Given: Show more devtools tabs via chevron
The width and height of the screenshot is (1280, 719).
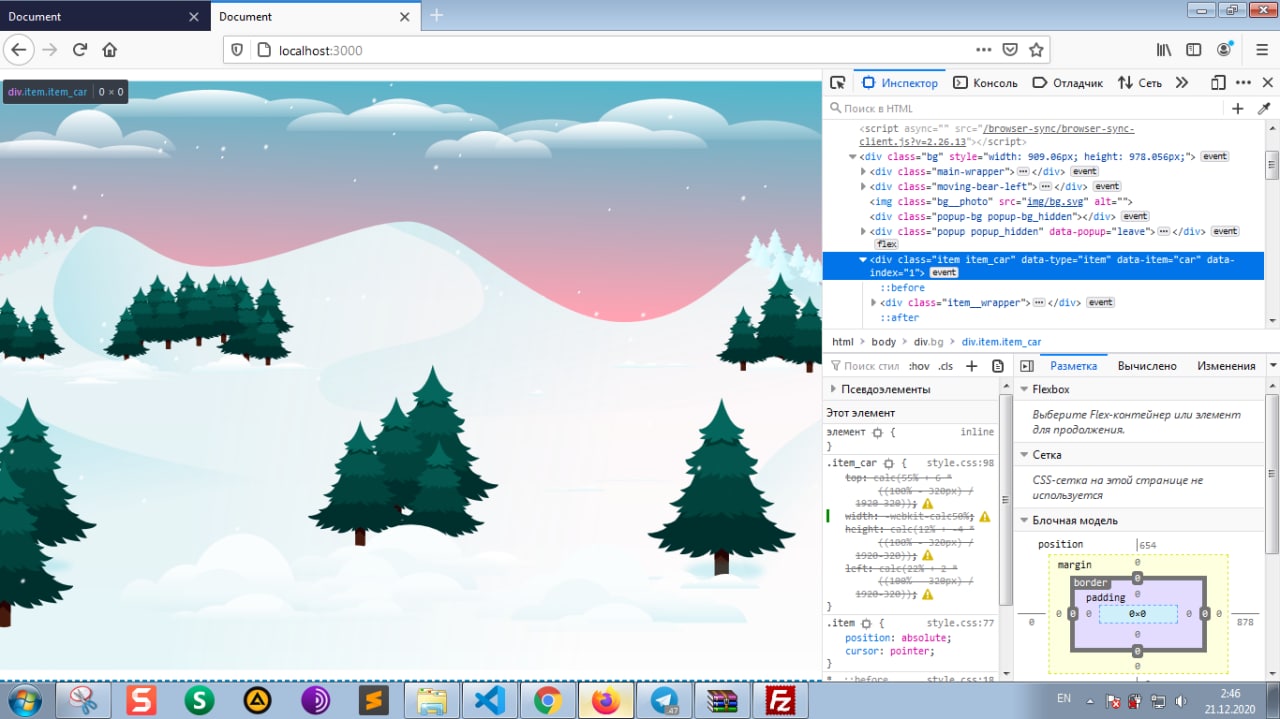Looking at the screenshot, I should [x=1182, y=83].
